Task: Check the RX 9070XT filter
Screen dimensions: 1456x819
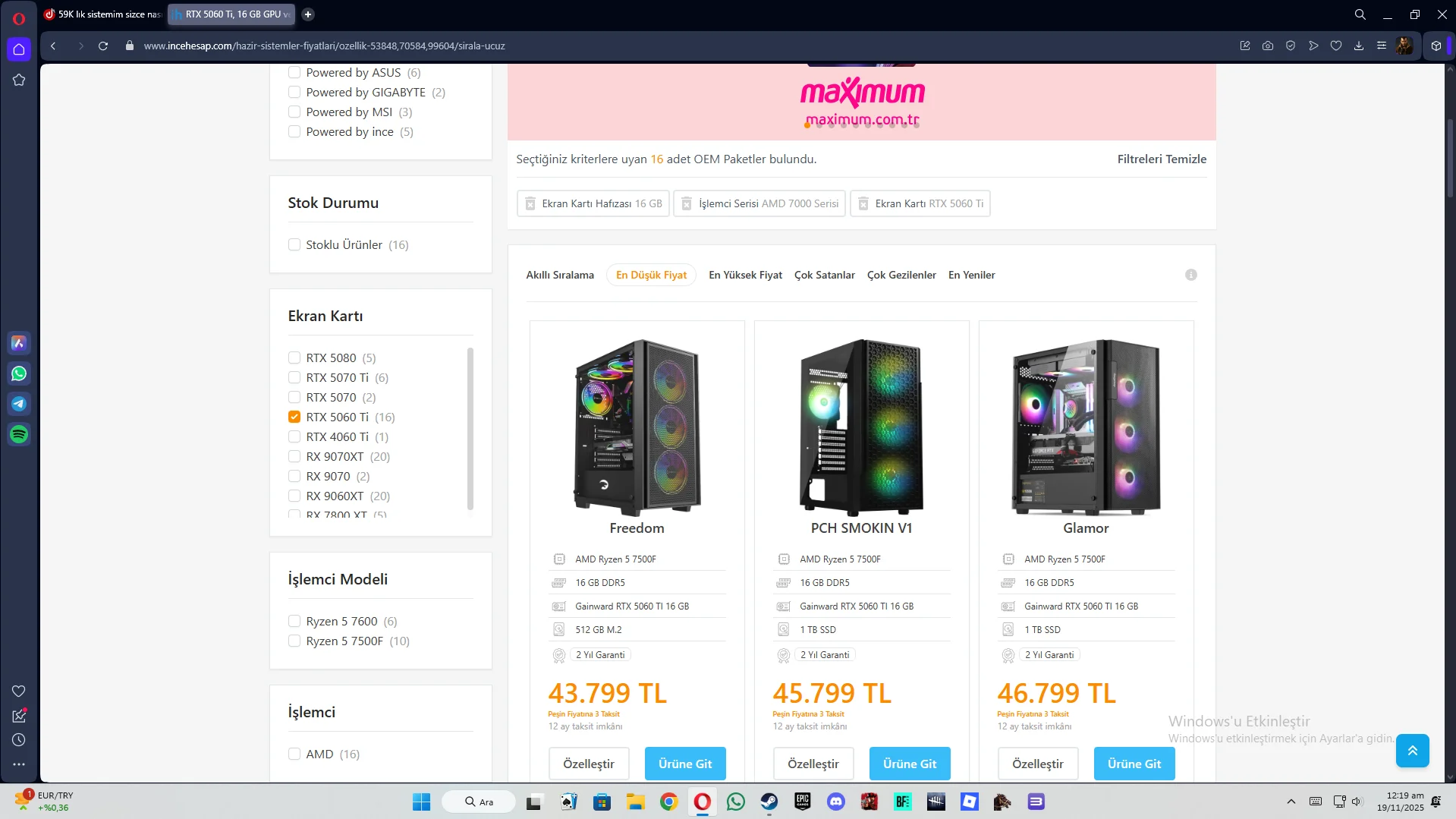Action: pyautogui.click(x=294, y=457)
